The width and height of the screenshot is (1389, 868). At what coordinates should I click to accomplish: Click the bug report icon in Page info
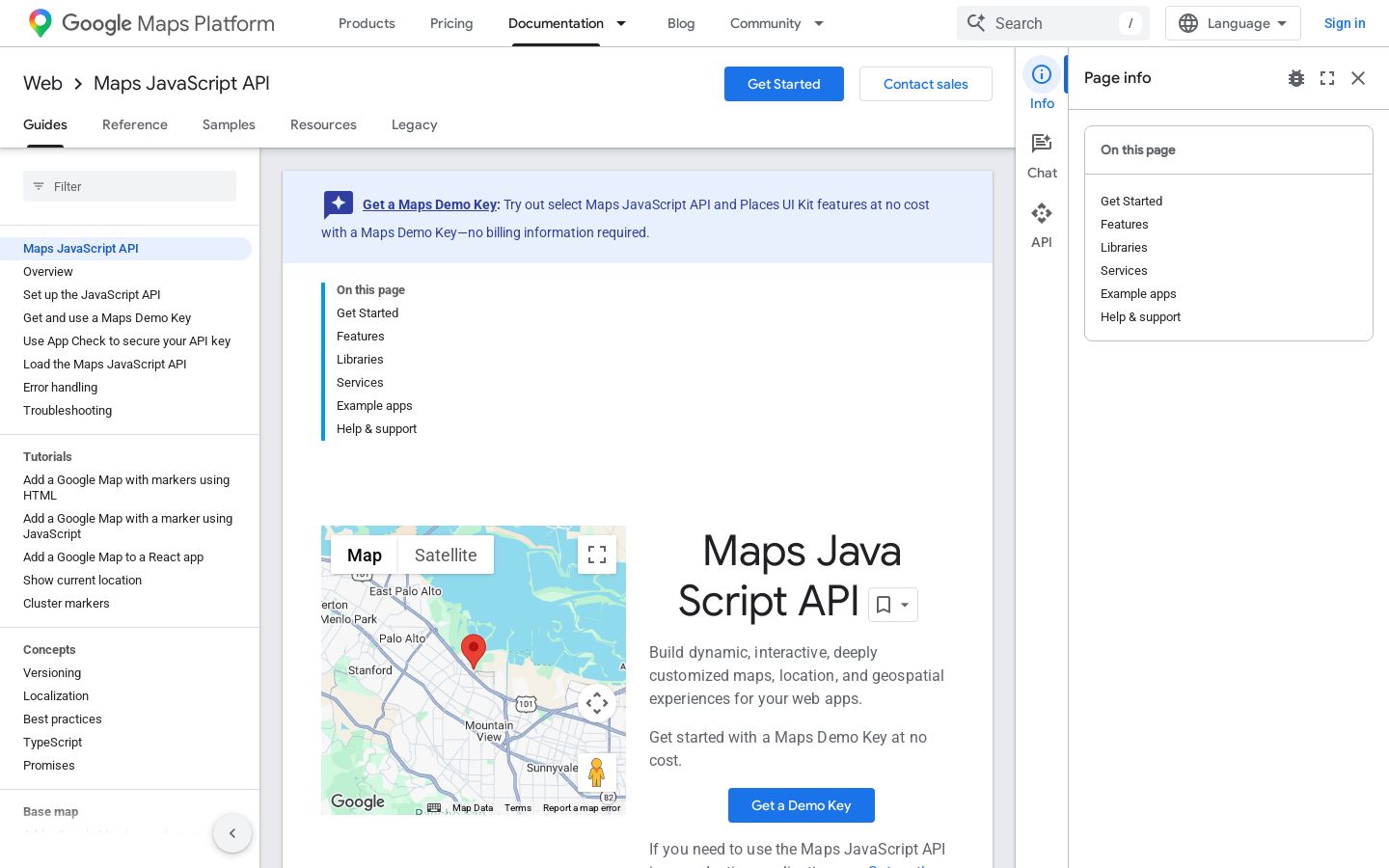pyautogui.click(x=1296, y=78)
